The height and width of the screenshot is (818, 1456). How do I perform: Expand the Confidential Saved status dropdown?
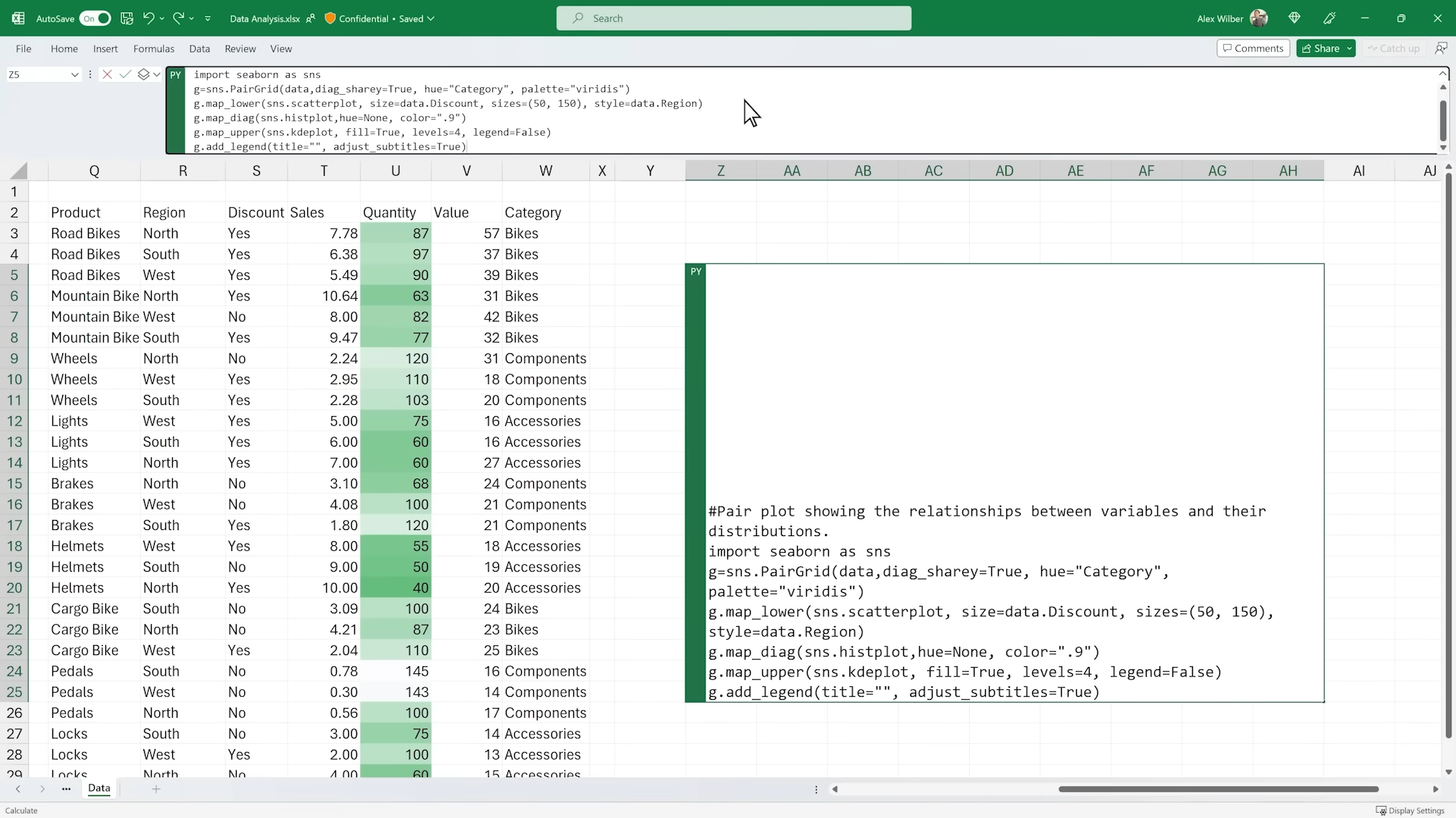pyautogui.click(x=431, y=18)
